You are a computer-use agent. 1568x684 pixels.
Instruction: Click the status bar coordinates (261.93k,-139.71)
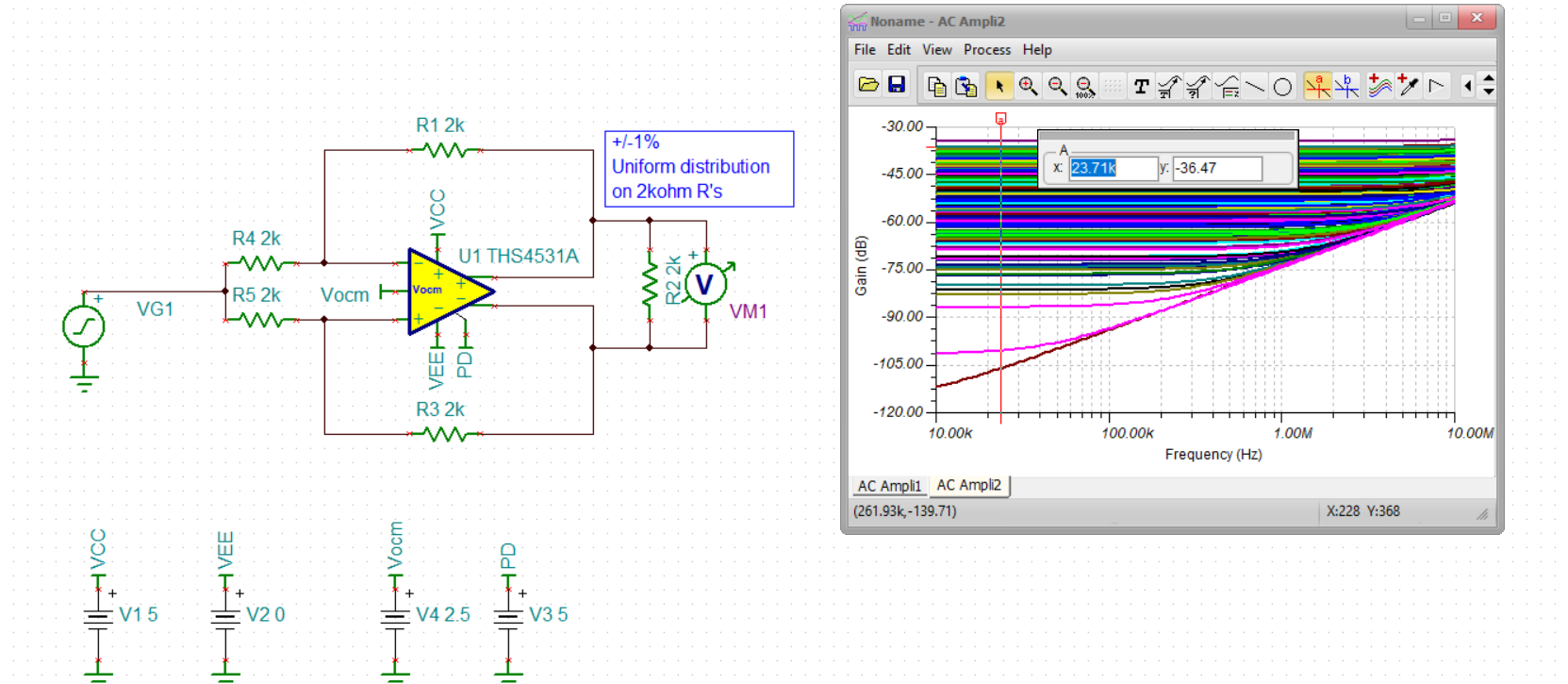click(x=904, y=511)
